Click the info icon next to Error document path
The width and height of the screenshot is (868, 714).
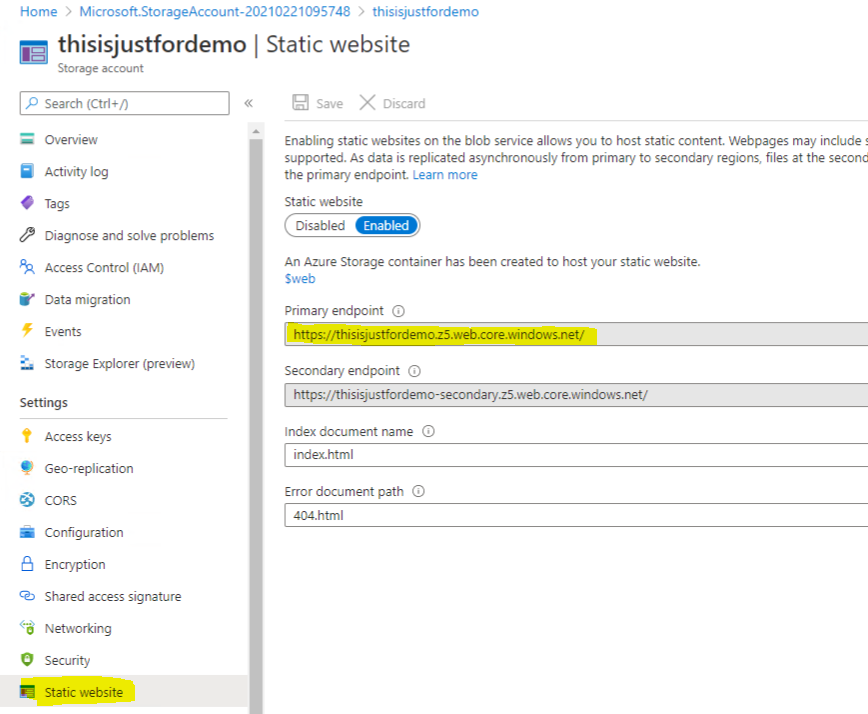coord(418,491)
